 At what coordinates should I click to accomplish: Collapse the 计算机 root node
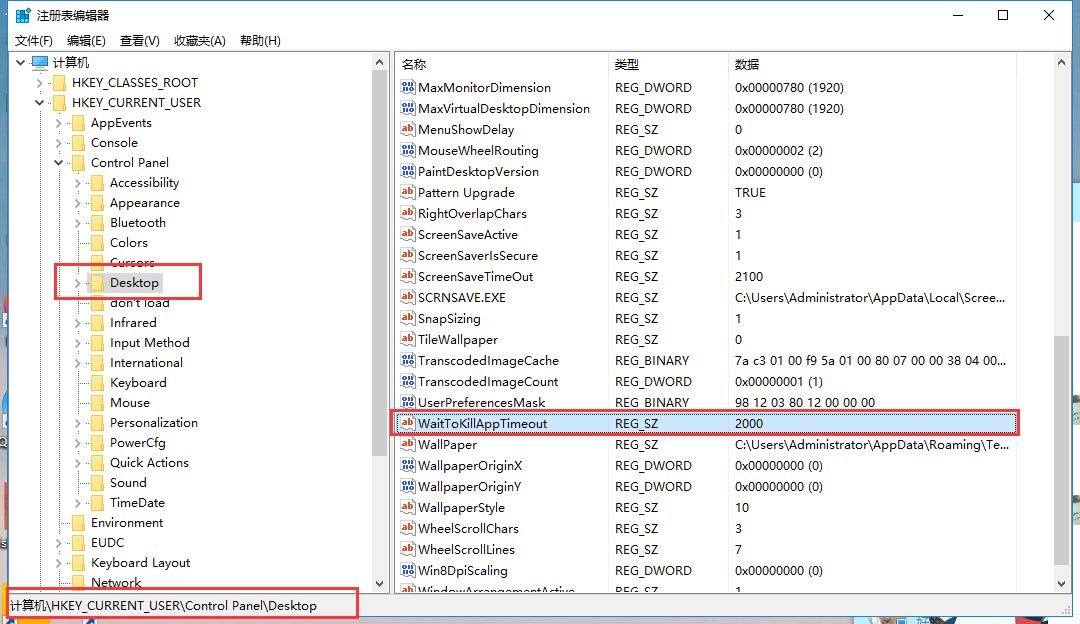[x=21, y=63]
